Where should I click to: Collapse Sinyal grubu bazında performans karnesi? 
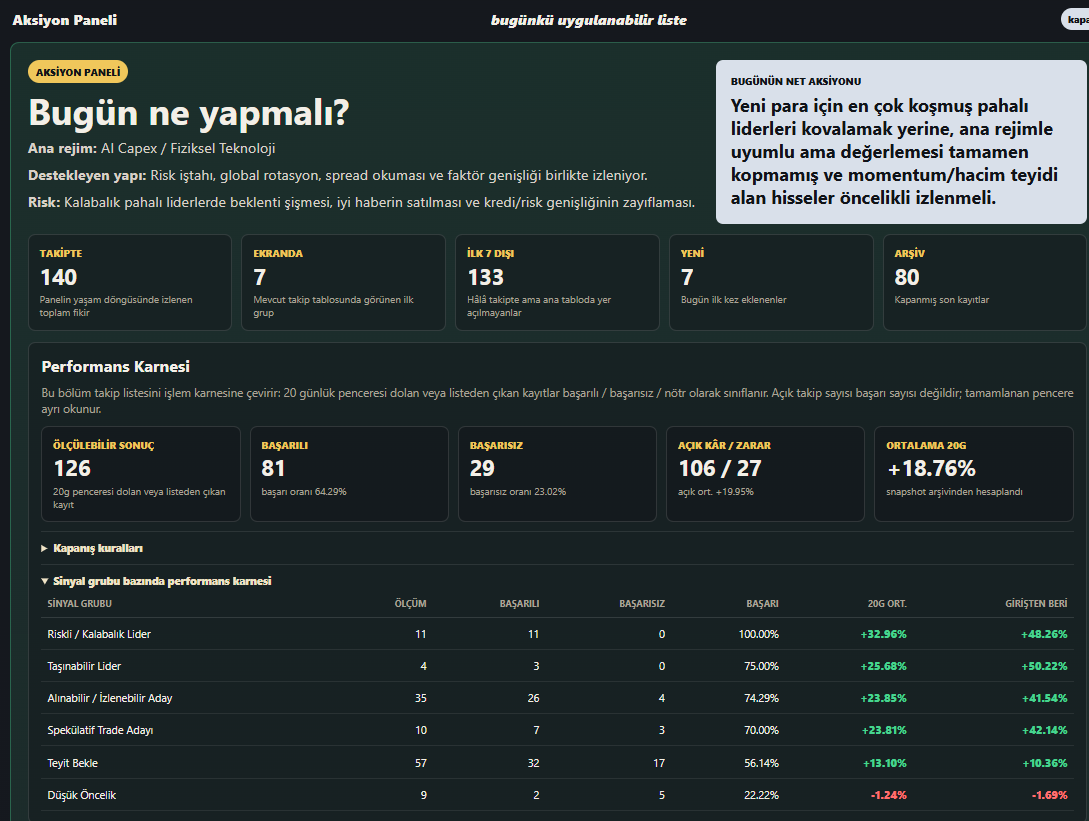pyautogui.click(x=156, y=581)
